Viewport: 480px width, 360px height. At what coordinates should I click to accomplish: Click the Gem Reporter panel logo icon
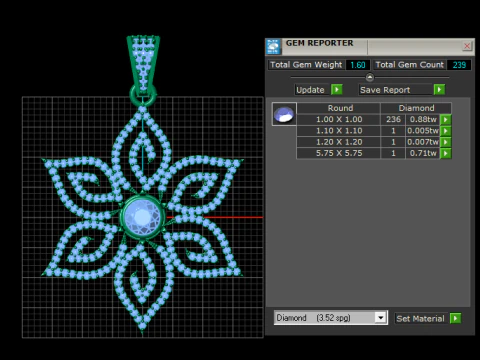(x=273, y=47)
